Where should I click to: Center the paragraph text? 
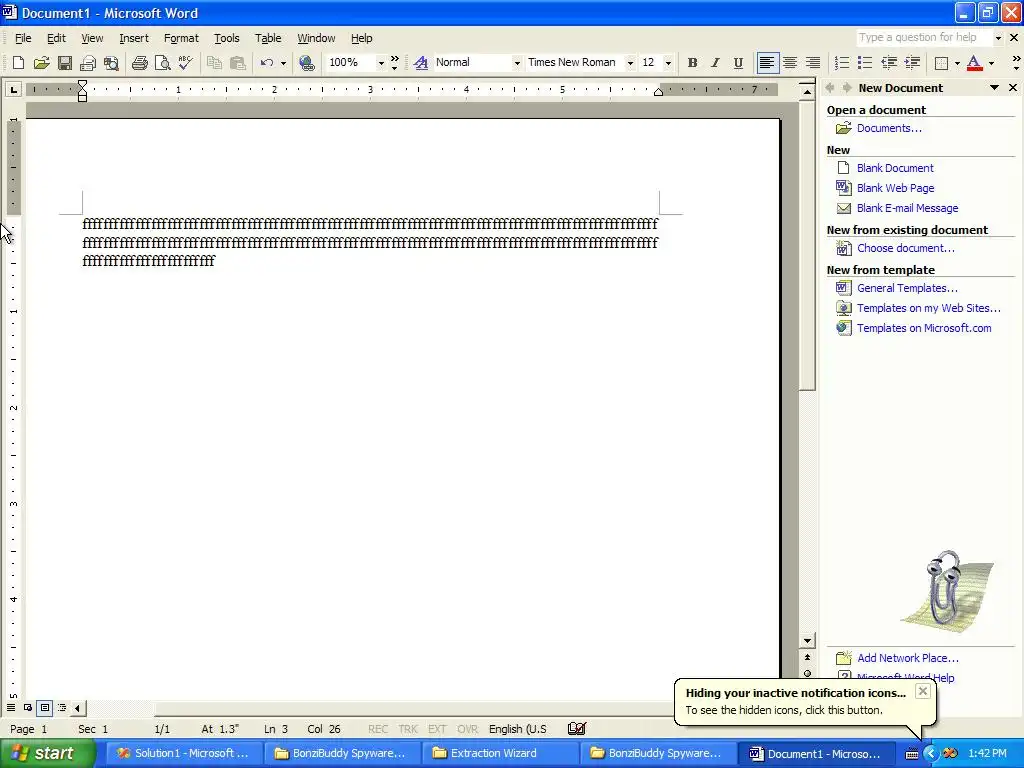point(790,63)
